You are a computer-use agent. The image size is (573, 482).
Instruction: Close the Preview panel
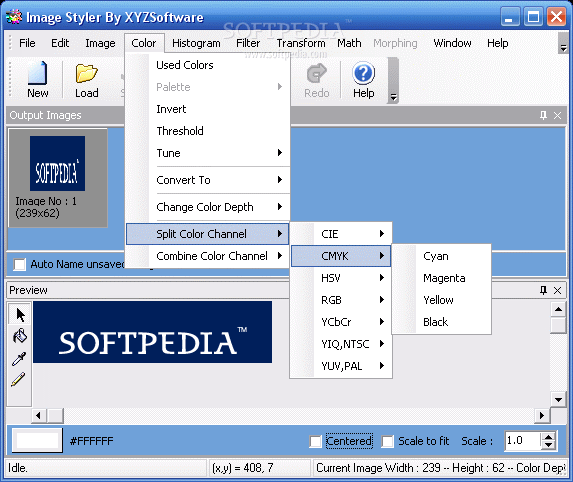(x=557, y=290)
